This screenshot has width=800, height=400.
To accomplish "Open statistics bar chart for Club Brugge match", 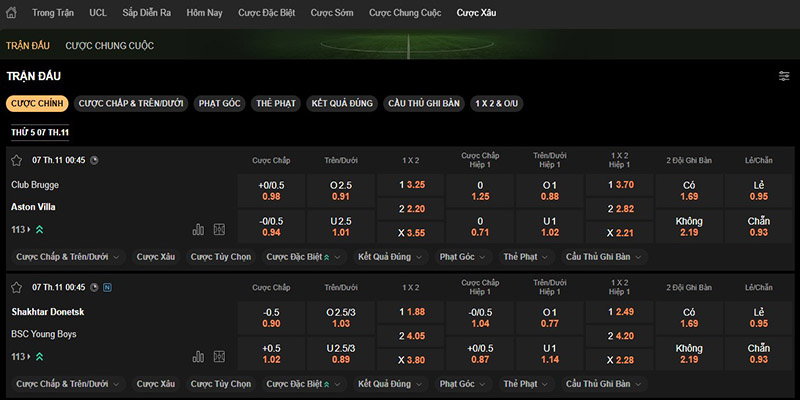I will (198, 229).
